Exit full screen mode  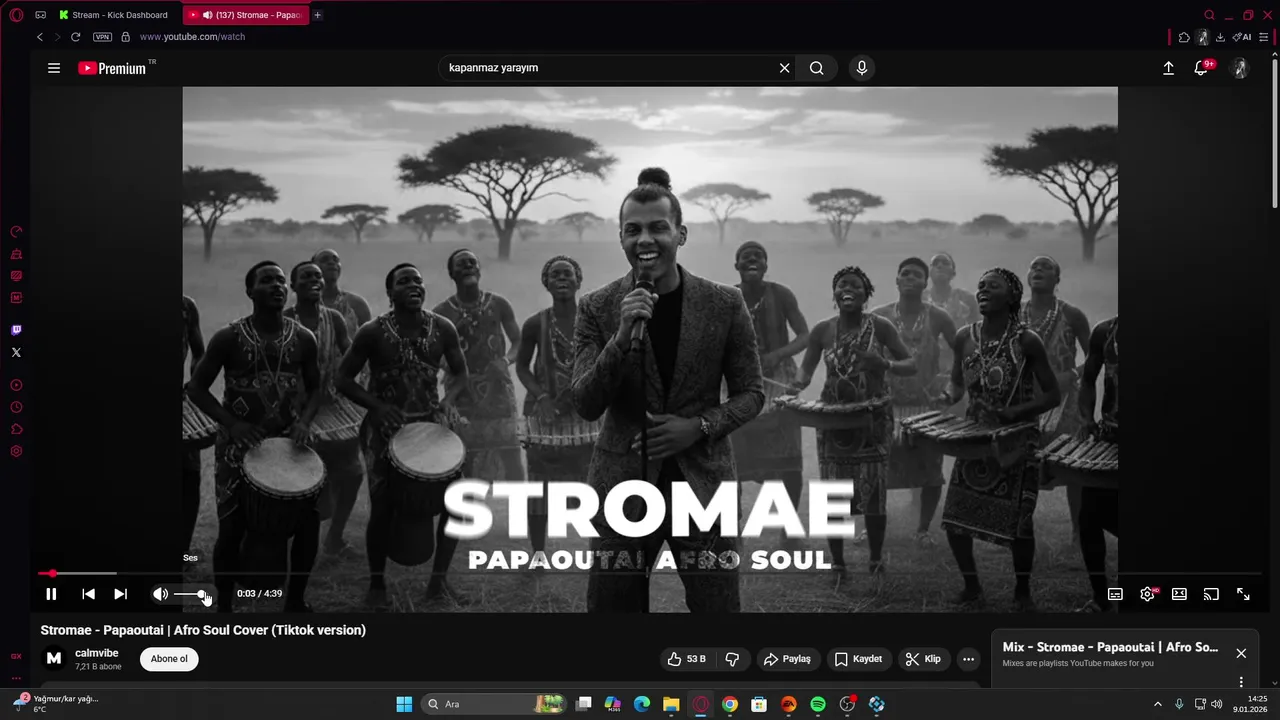[x=1243, y=594]
